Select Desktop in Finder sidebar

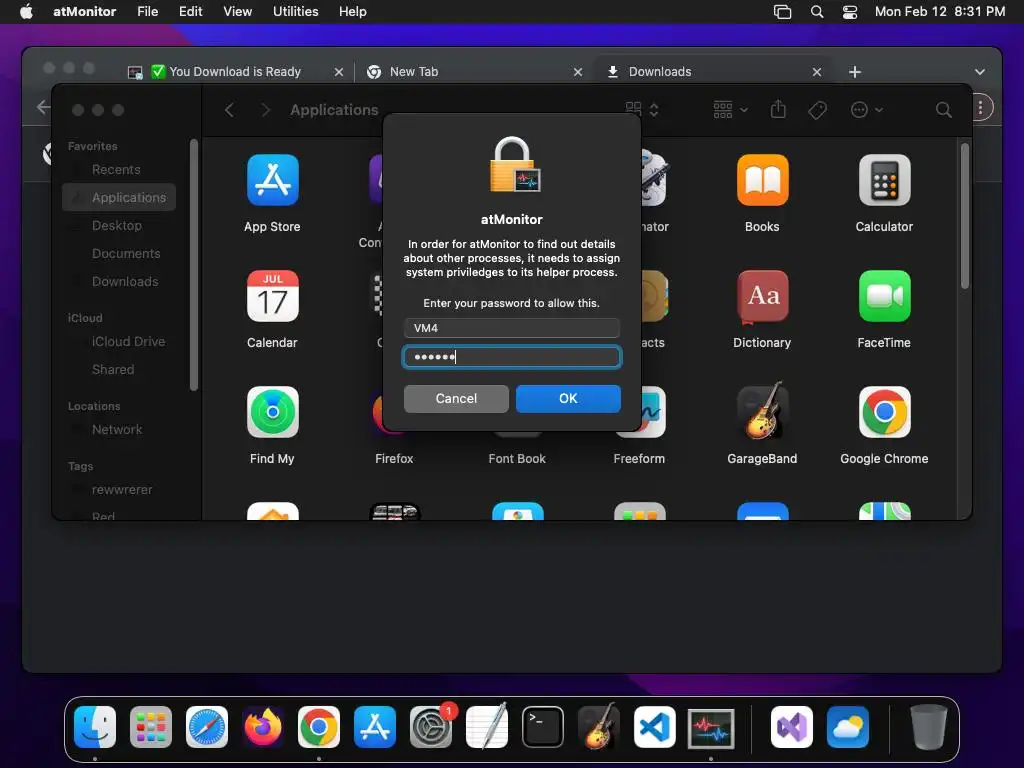(x=118, y=225)
